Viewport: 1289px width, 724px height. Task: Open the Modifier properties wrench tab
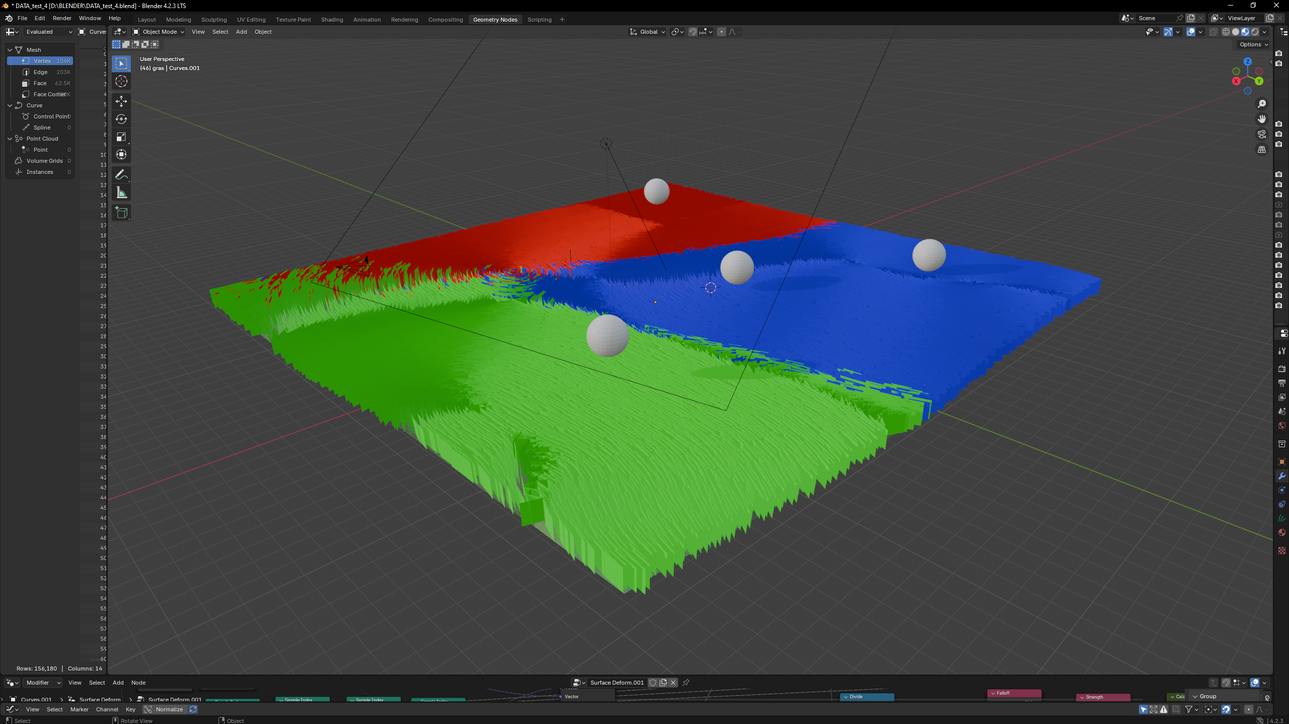[1282, 477]
